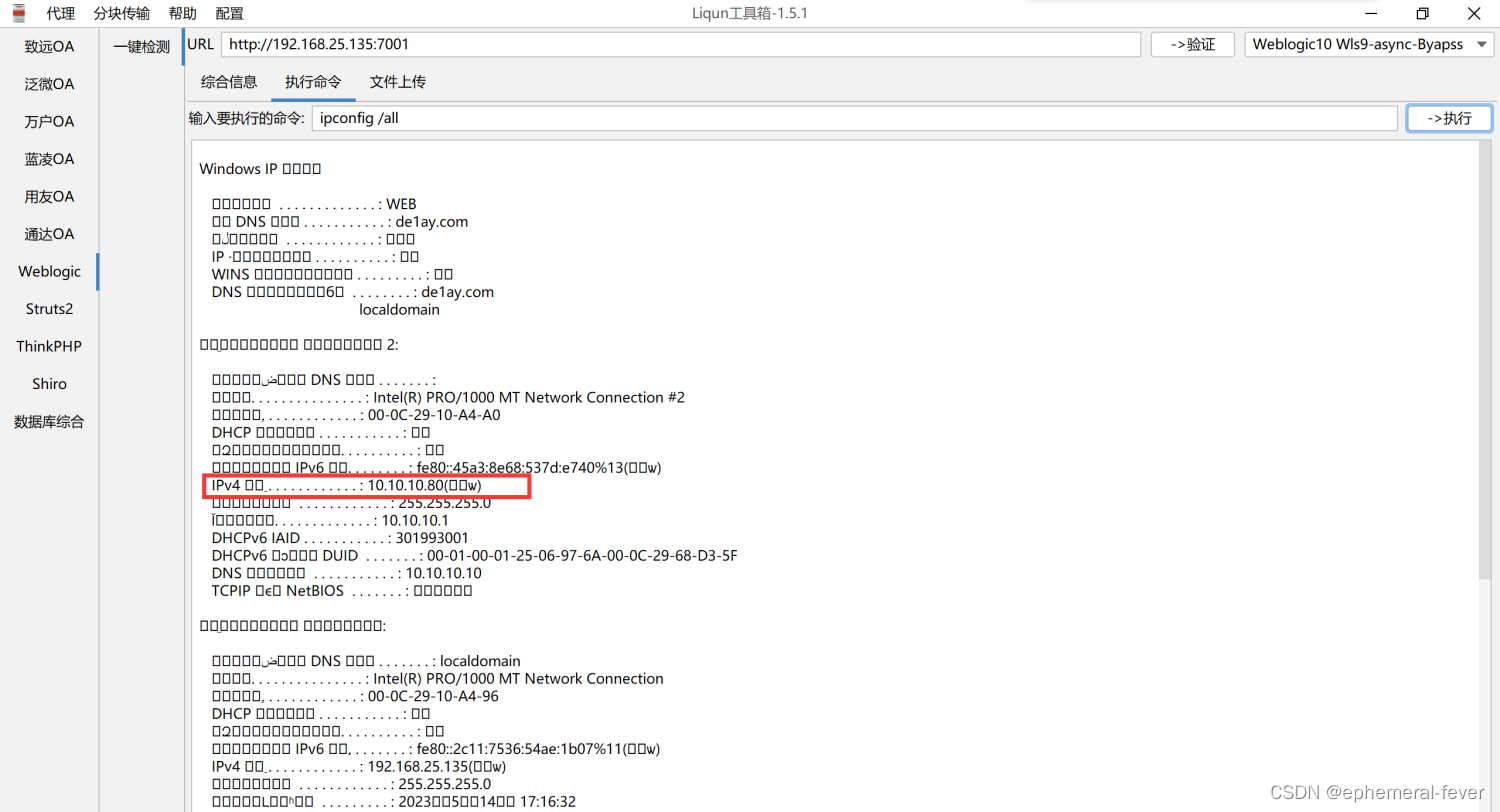
Task: Click the DNS server 10.10.10.10 line
Action: click(x=347, y=573)
